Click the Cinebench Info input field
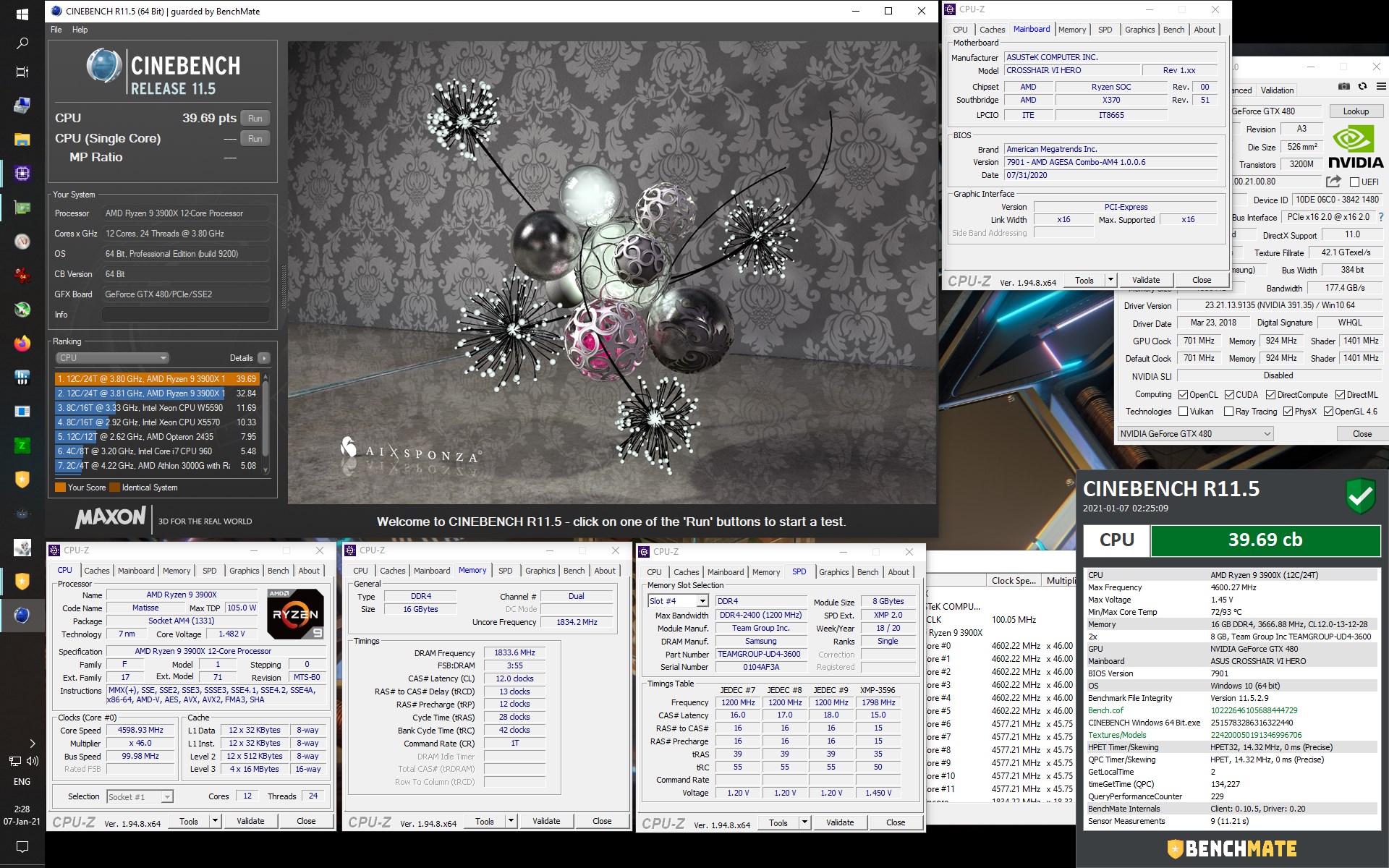 tap(186, 315)
